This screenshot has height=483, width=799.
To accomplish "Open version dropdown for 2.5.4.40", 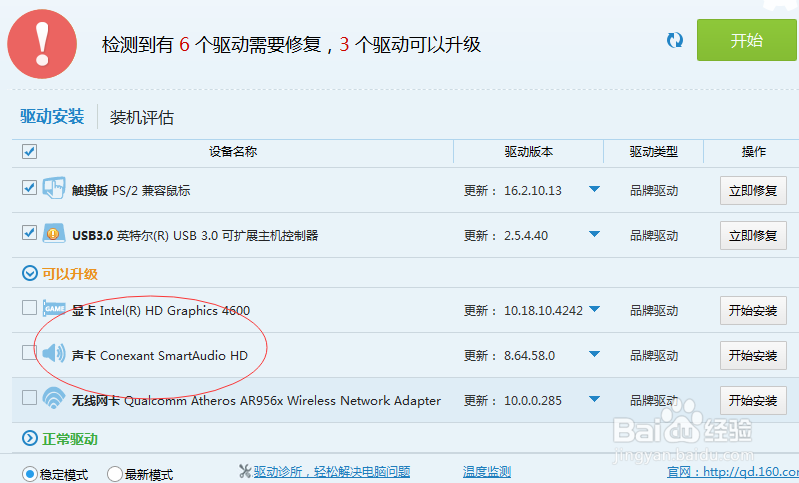I will click(594, 234).
